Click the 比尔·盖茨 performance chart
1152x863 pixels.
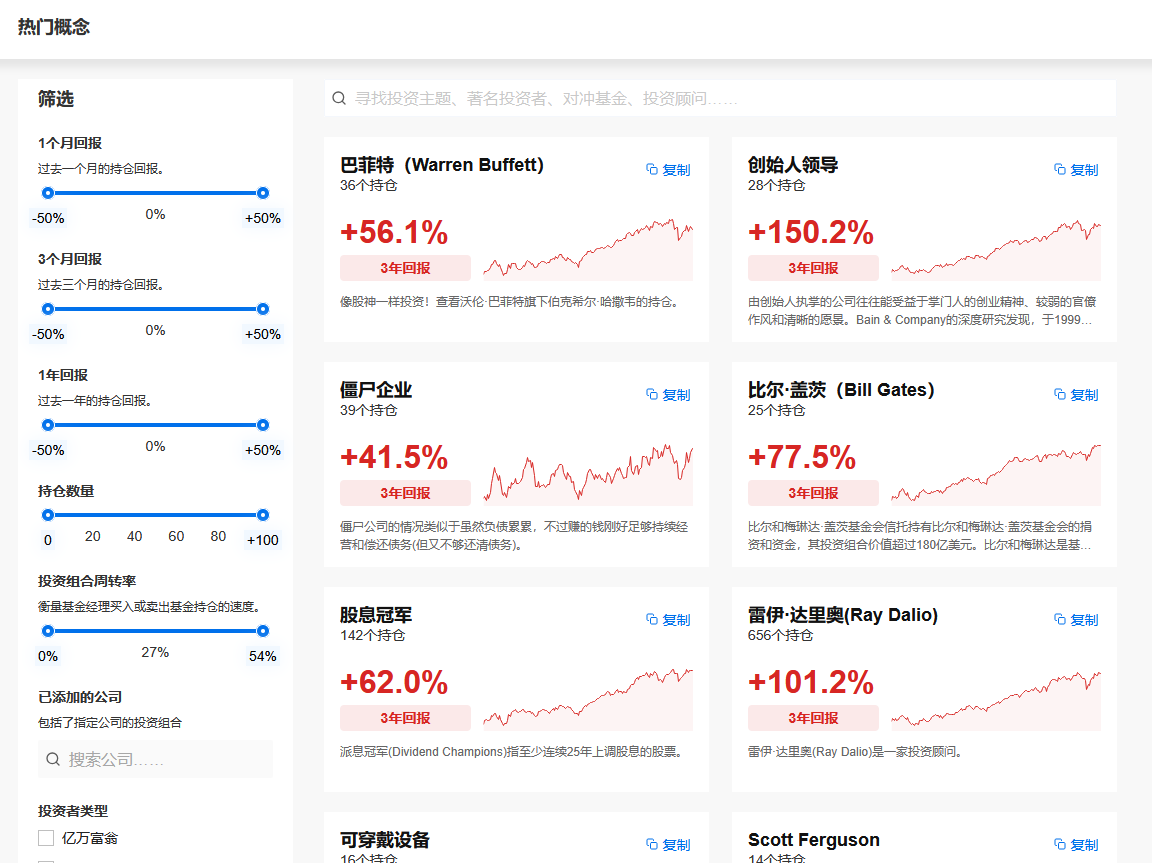[x=996, y=474]
